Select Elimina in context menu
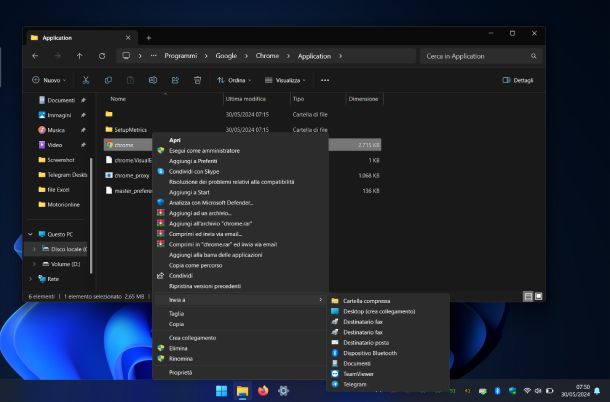The image size is (610, 402). tap(178, 348)
